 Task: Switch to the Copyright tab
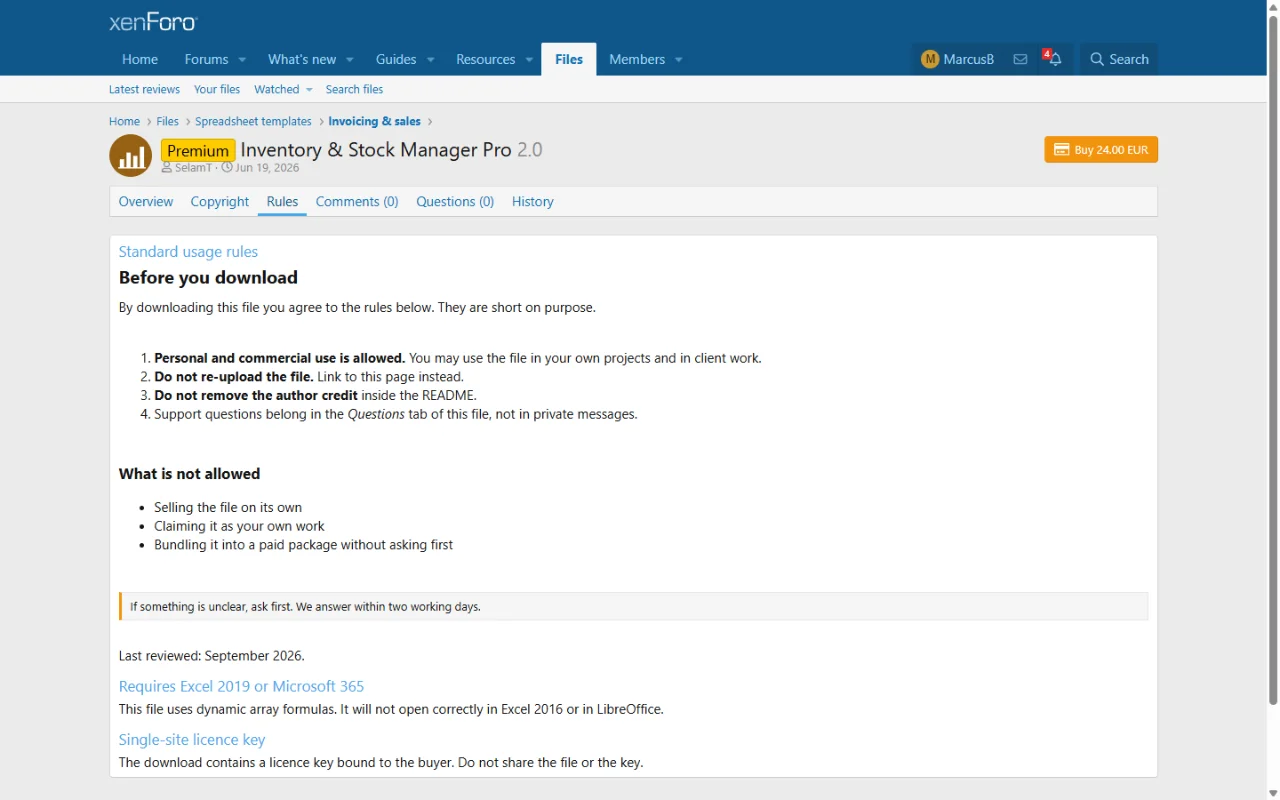click(x=220, y=201)
